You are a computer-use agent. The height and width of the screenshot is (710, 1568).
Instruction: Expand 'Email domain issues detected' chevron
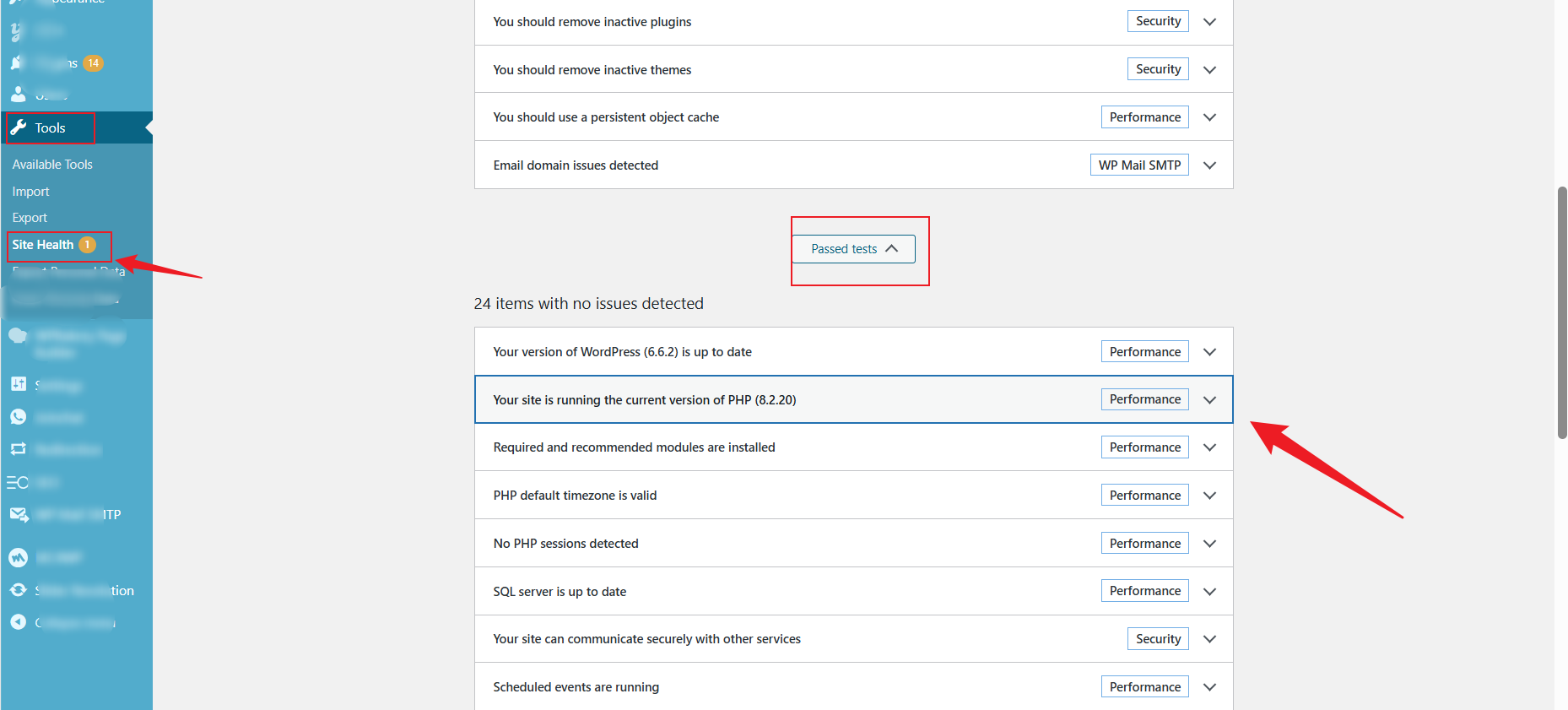1209,165
